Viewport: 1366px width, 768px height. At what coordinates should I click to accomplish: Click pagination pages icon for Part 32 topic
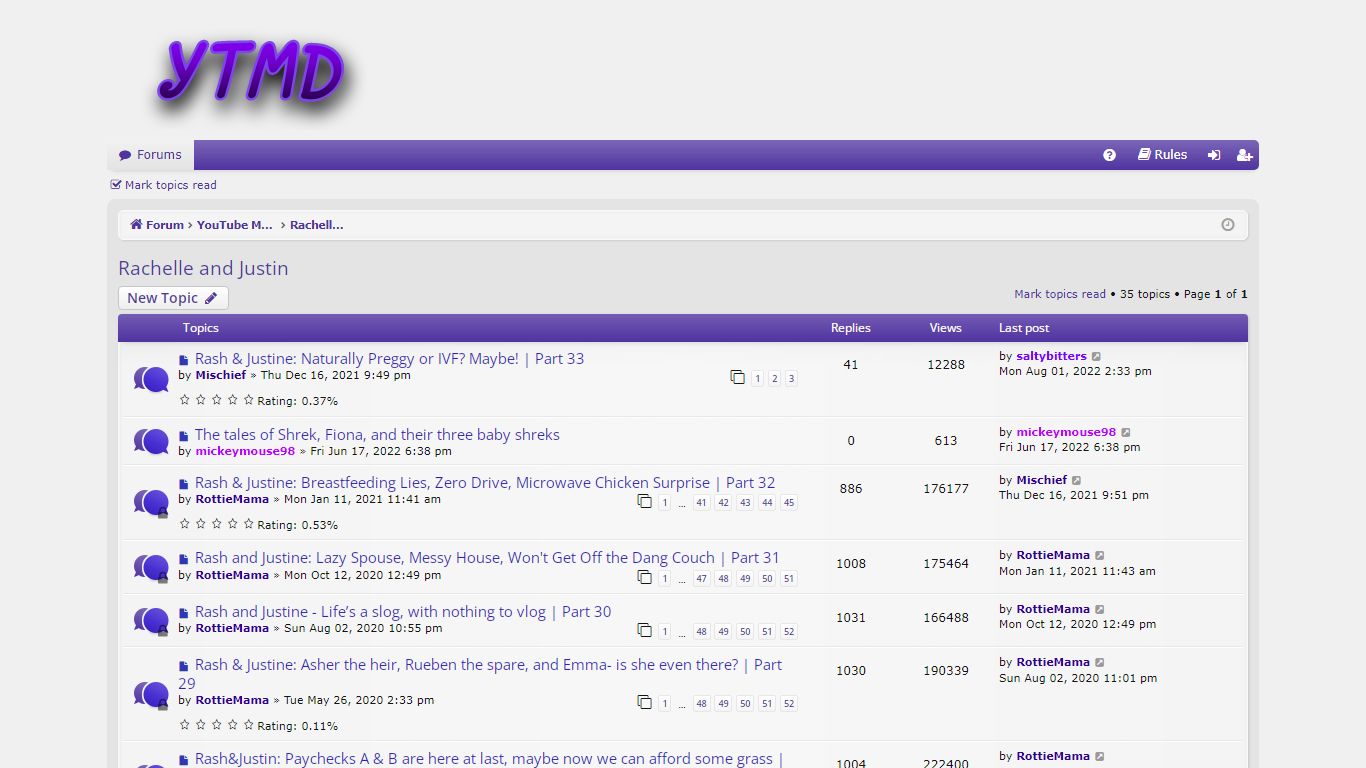point(645,501)
